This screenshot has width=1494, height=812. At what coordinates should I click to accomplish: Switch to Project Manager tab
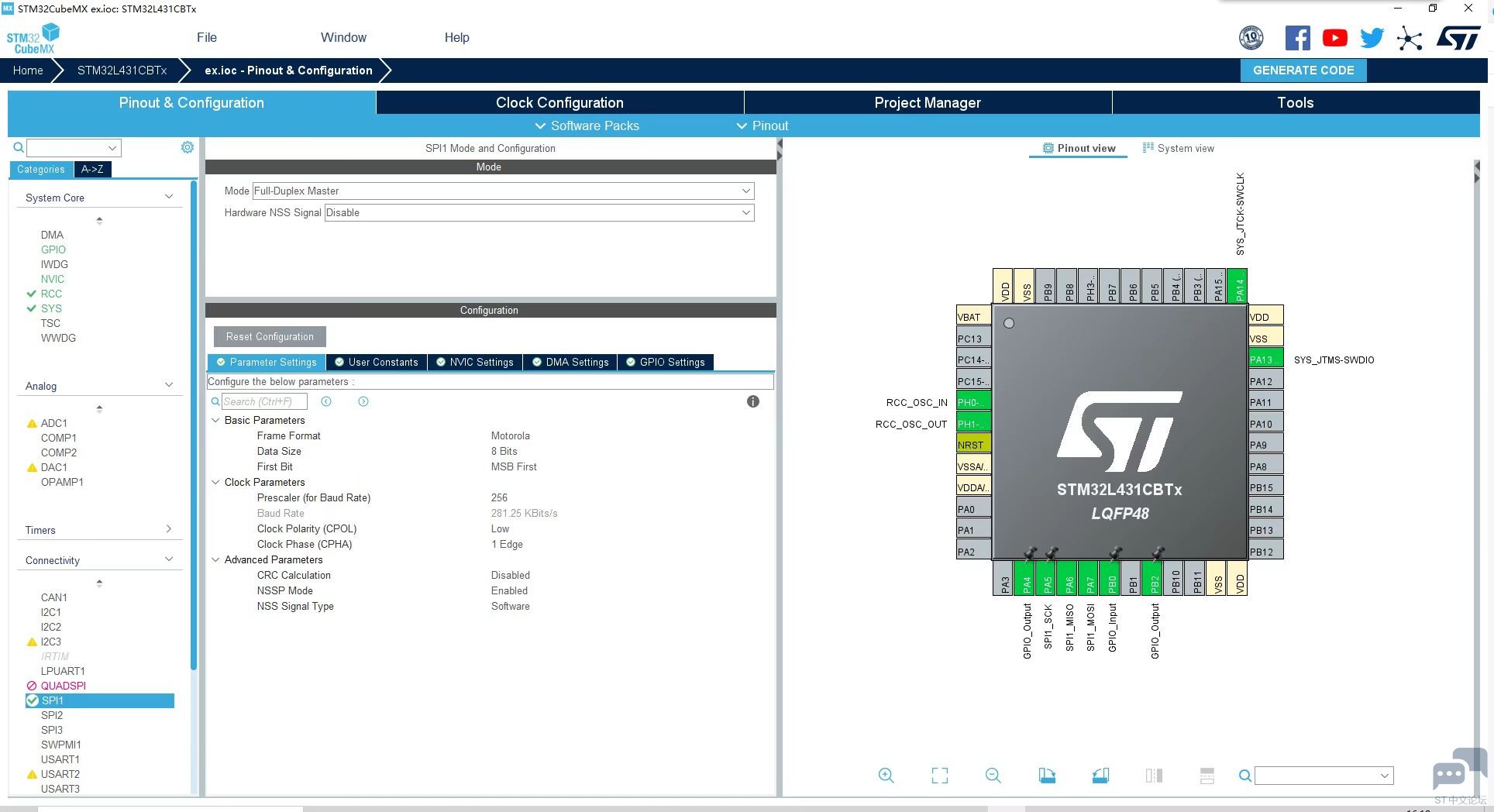tap(928, 102)
